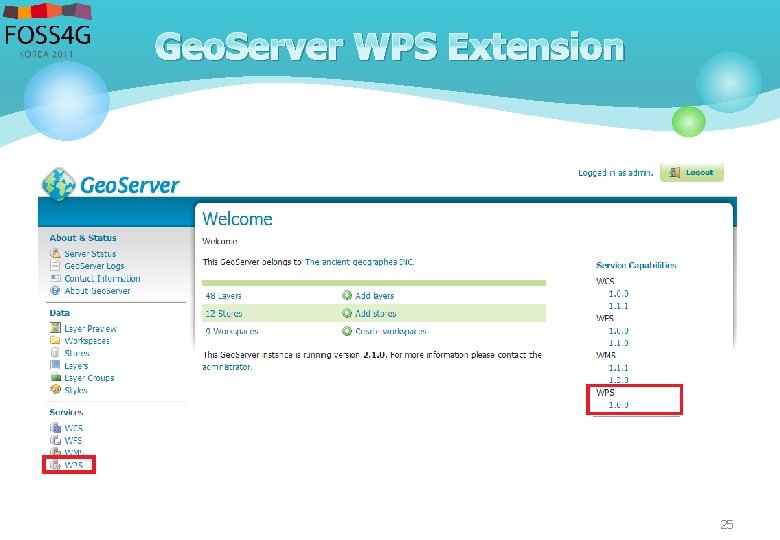Screen dimensions: 780x540
Task: Open the About GeoServer link
Action: 97,291
